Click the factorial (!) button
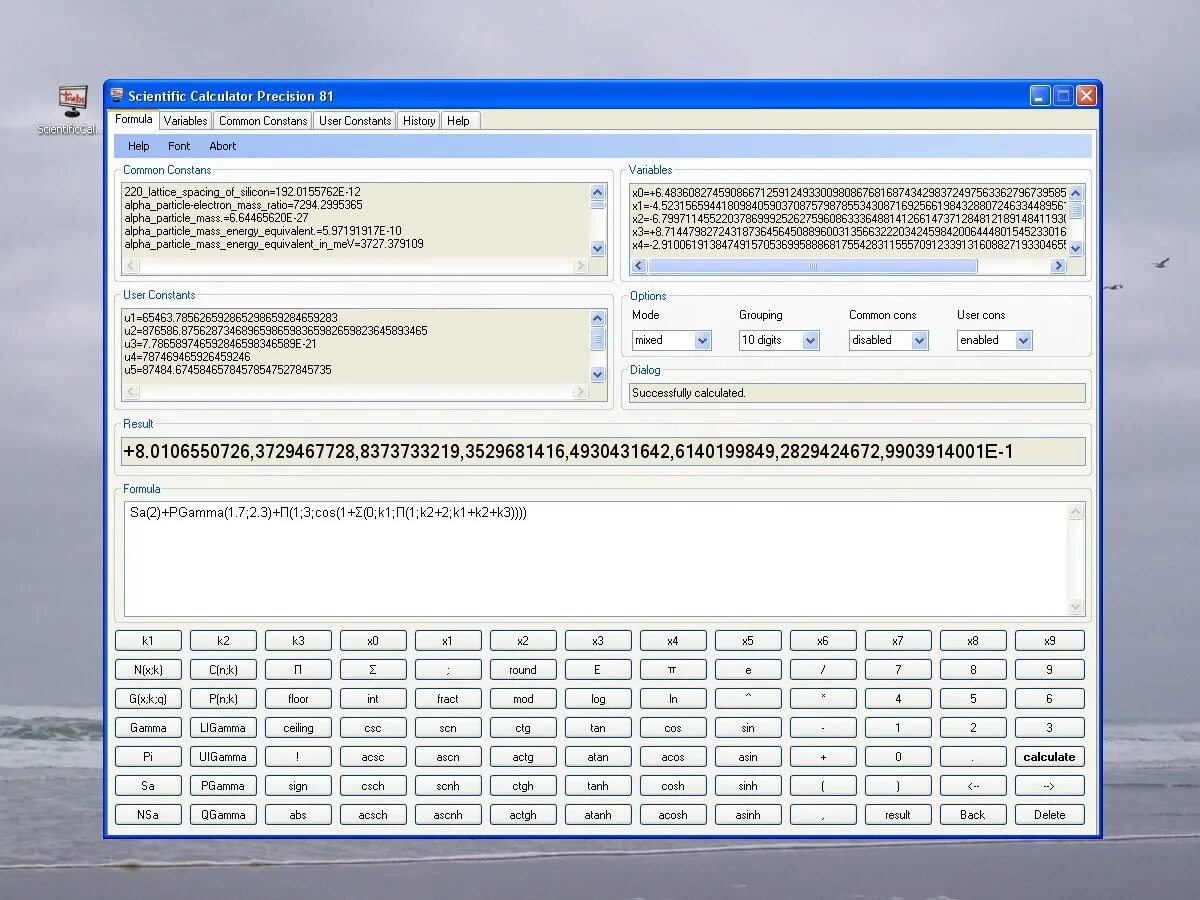Screen dimensions: 1200x900 click(x=297, y=756)
